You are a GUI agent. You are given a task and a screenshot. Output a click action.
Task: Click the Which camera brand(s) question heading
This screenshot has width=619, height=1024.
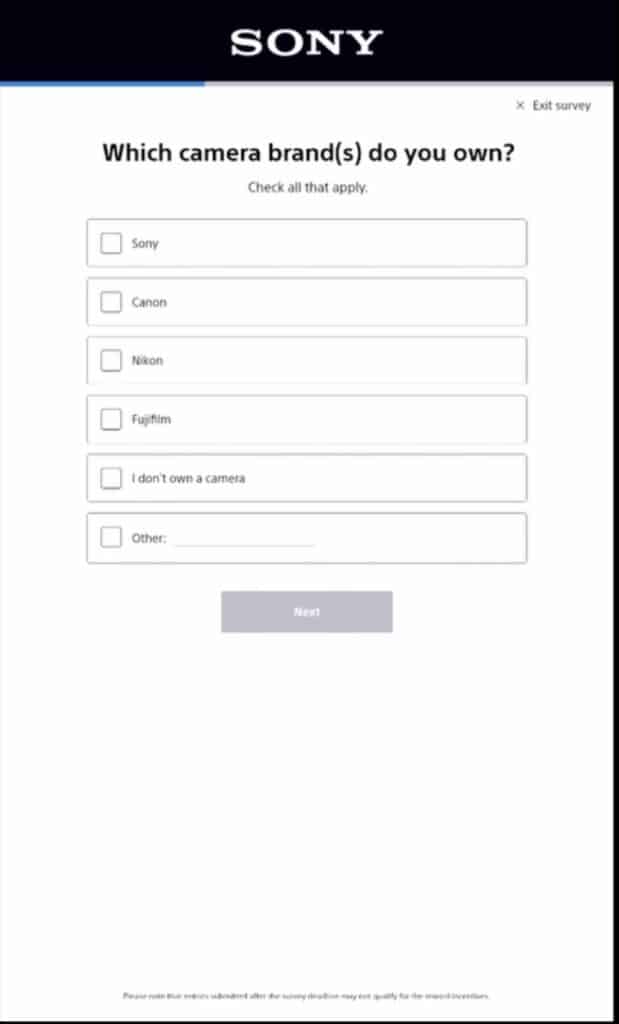point(309,153)
